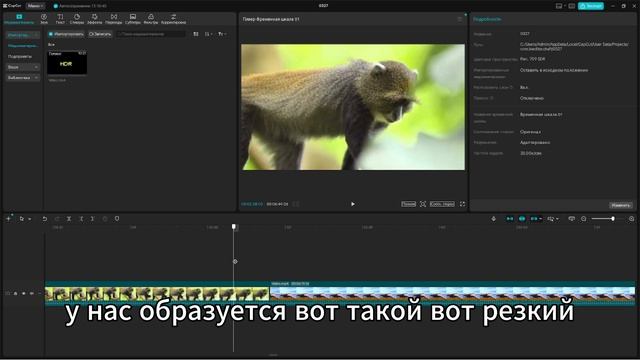Focus the media search input field
Image resolution: width=640 pixels, height=360 pixels.
point(151,34)
